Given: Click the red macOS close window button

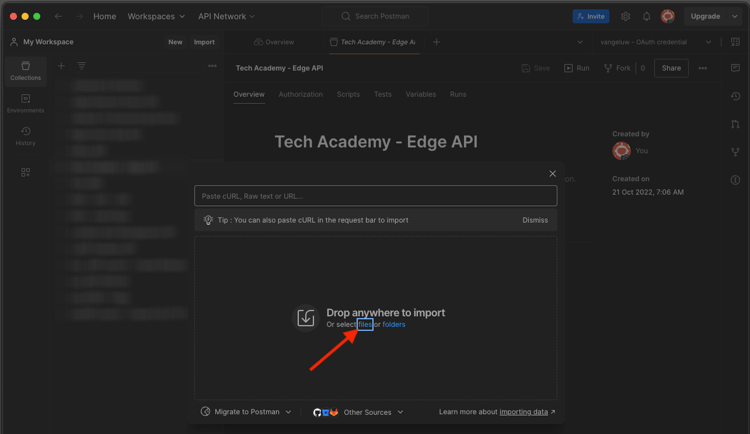Looking at the screenshot, I should [13, 16].
